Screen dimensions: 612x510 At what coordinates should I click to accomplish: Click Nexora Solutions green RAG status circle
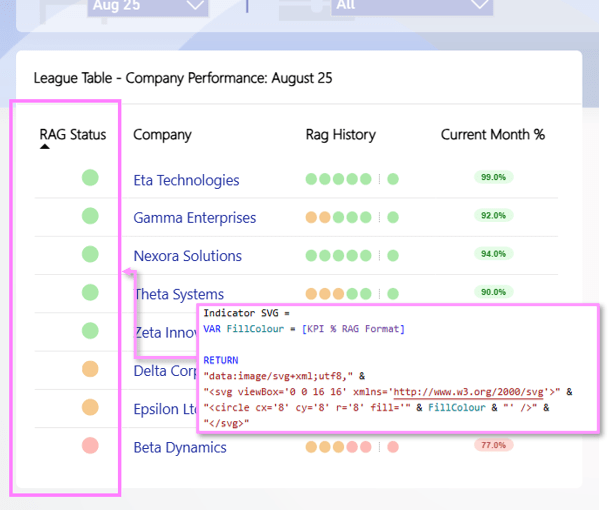90,255
